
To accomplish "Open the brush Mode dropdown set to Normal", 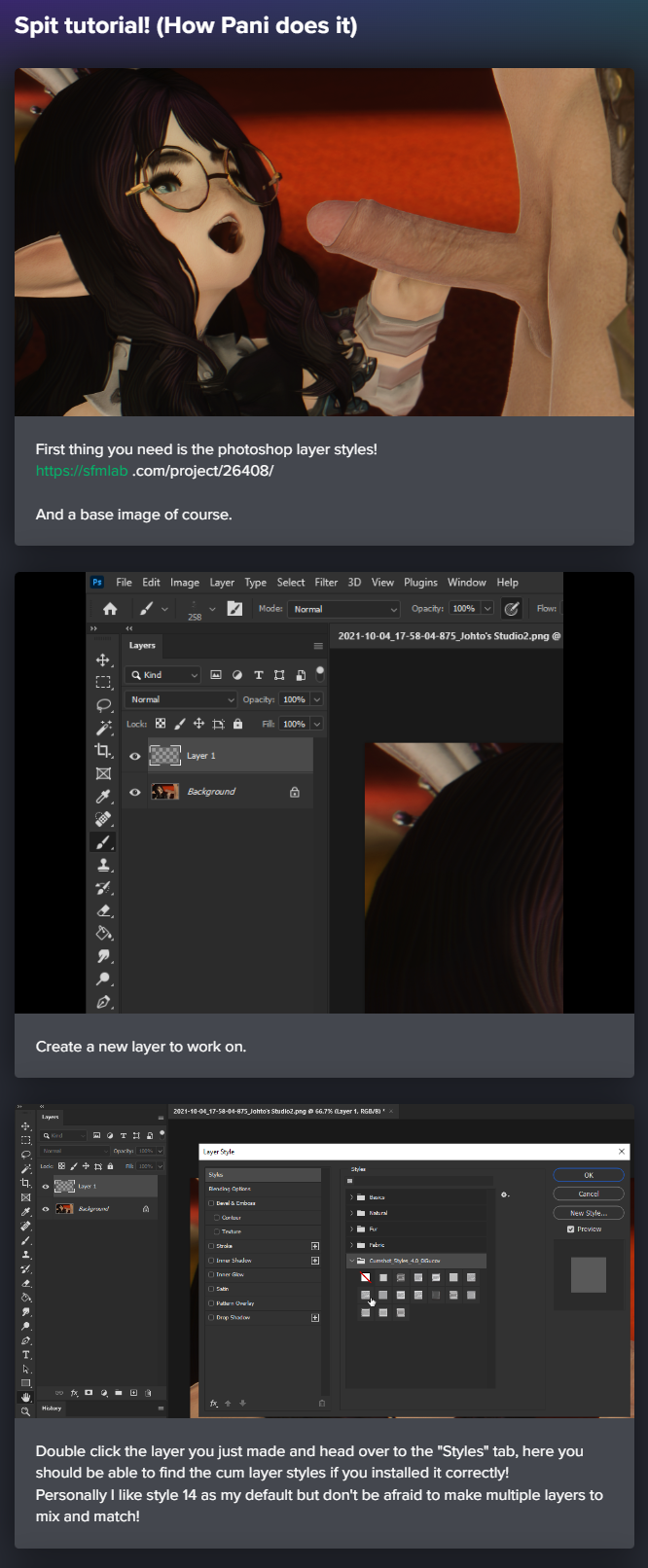I will click(x=345, y=609).
